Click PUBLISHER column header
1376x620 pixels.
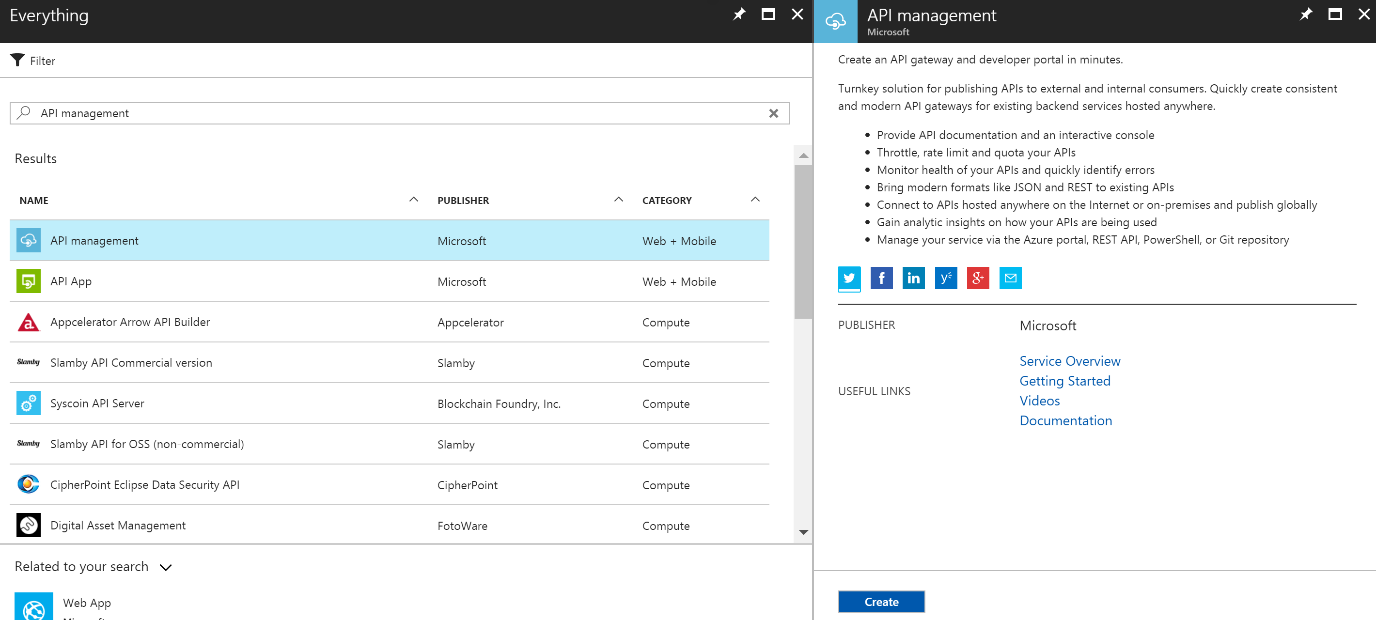(x=463, y=201)
